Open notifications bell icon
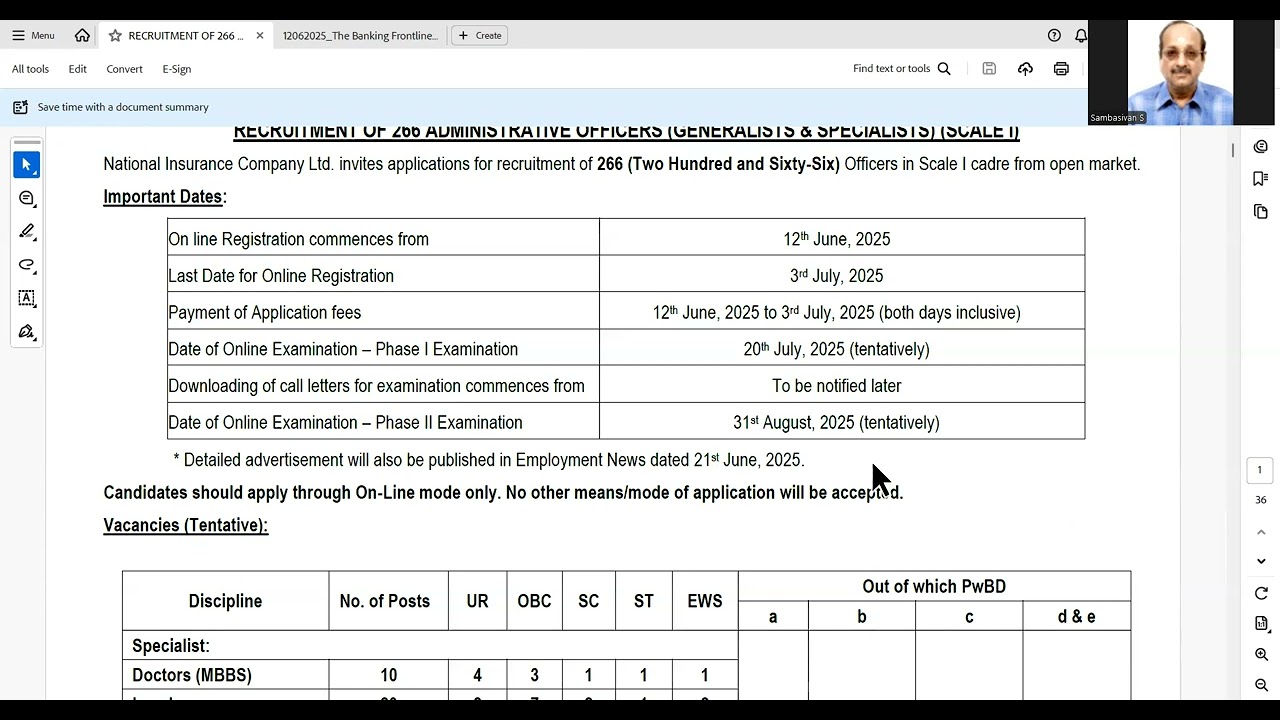The width and height of the screenshot is (1280, 720). pos(1081,35)
